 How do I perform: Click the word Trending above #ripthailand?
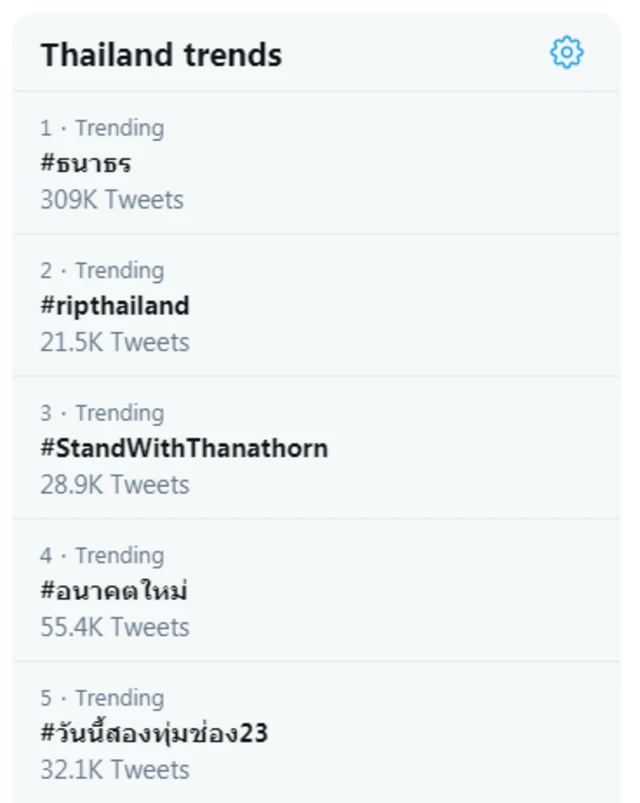119,271
